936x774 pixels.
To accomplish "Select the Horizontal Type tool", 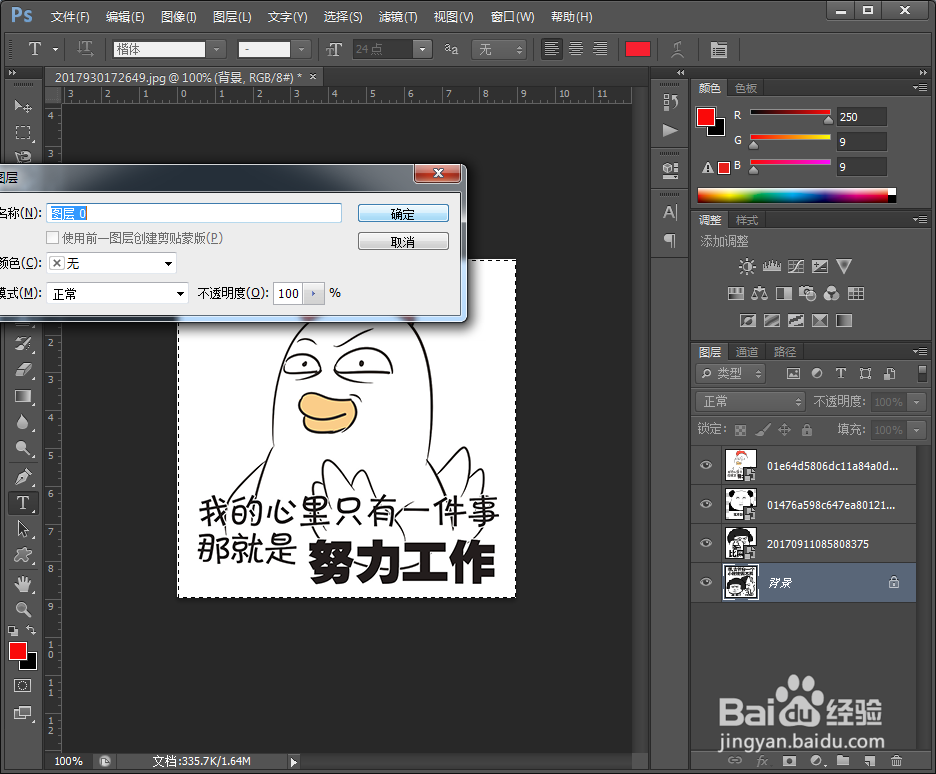I will pyautogui.click(x=23, y=503).
